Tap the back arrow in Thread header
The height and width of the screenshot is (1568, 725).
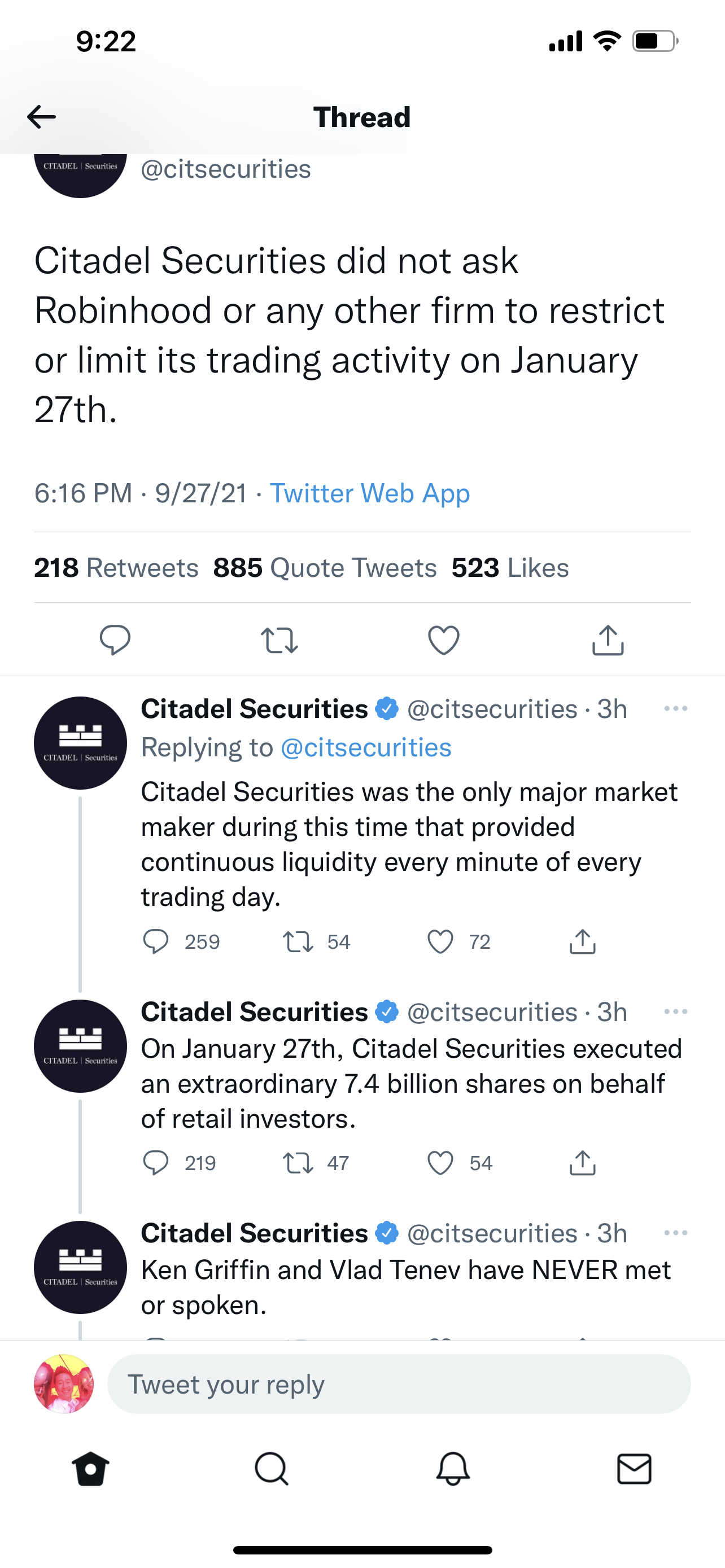click(x=41, y=116)
